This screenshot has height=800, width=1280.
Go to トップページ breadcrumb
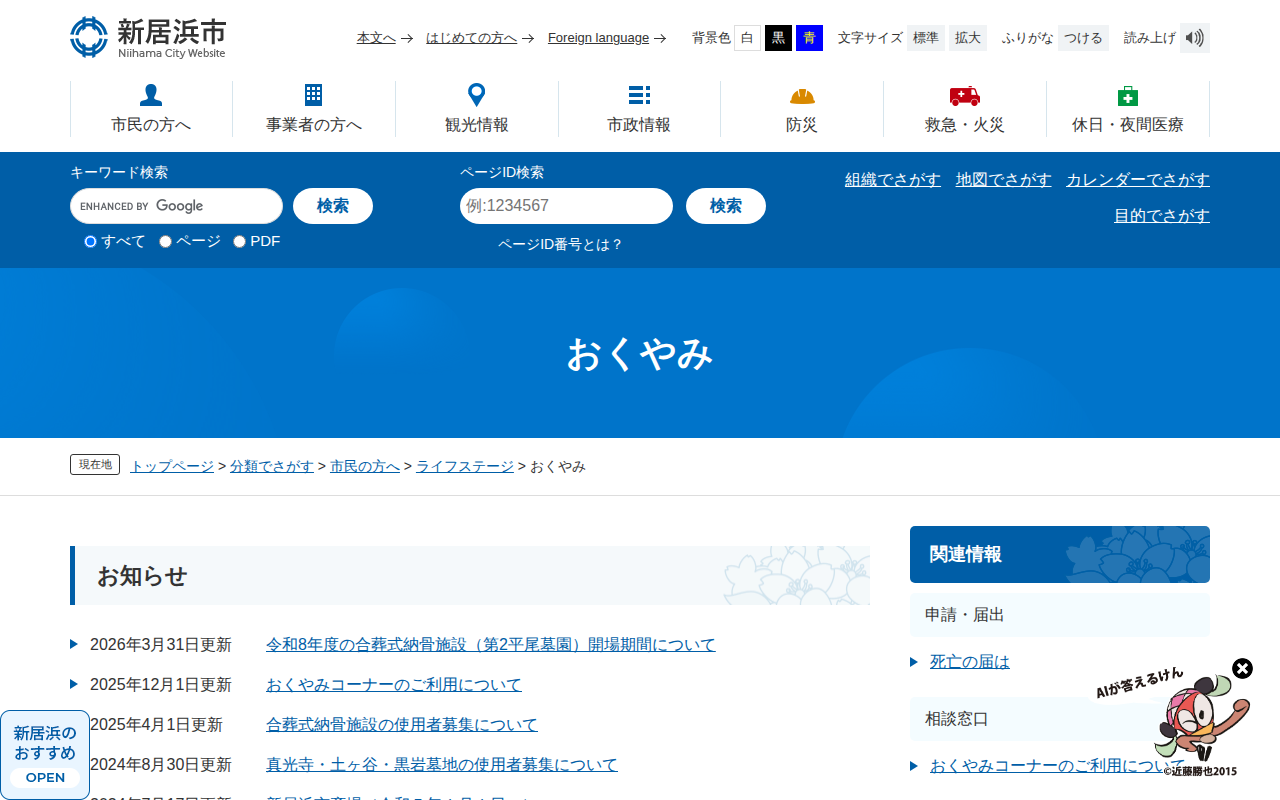point(172,466)
